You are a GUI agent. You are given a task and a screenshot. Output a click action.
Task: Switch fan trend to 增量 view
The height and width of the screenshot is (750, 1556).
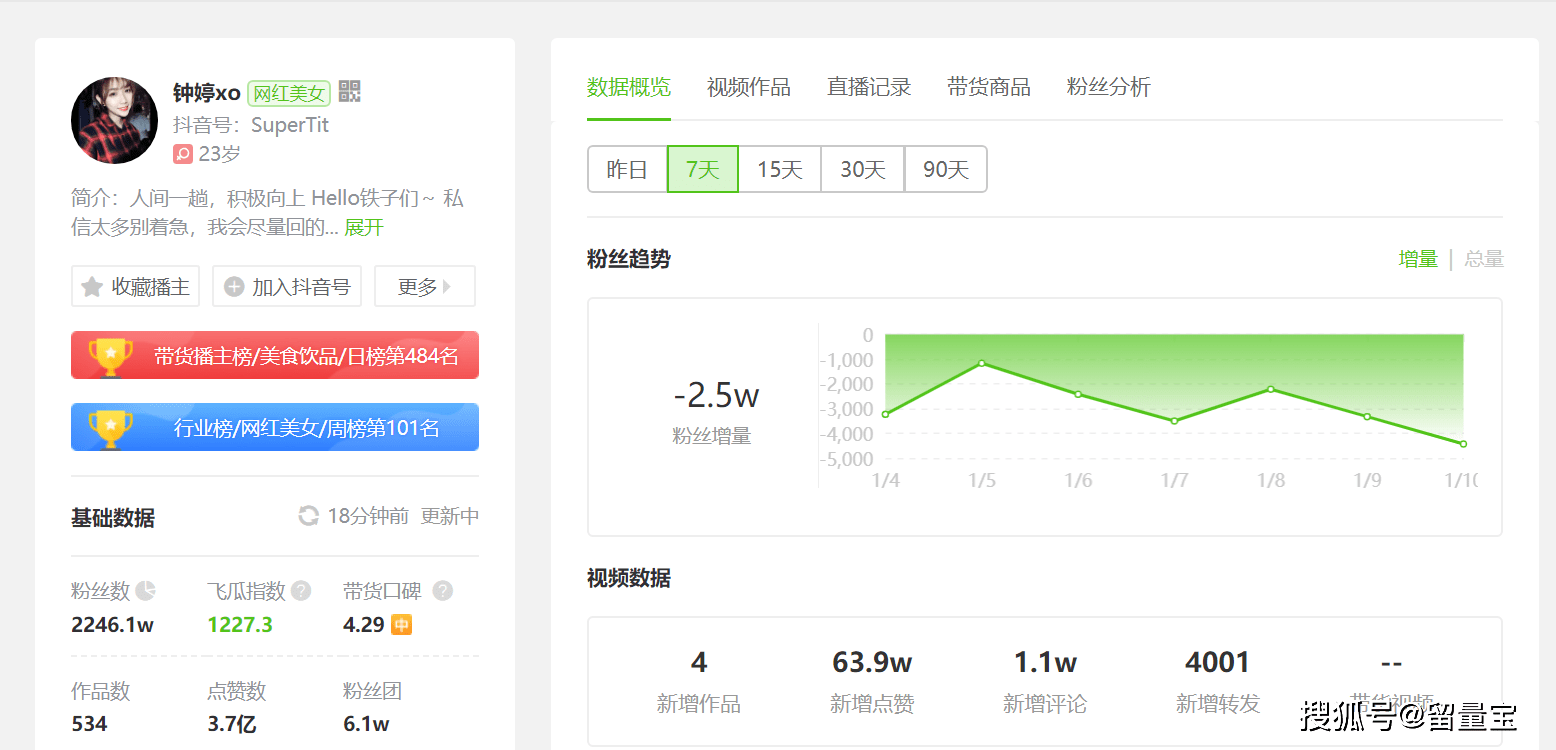click(1417, 260)
